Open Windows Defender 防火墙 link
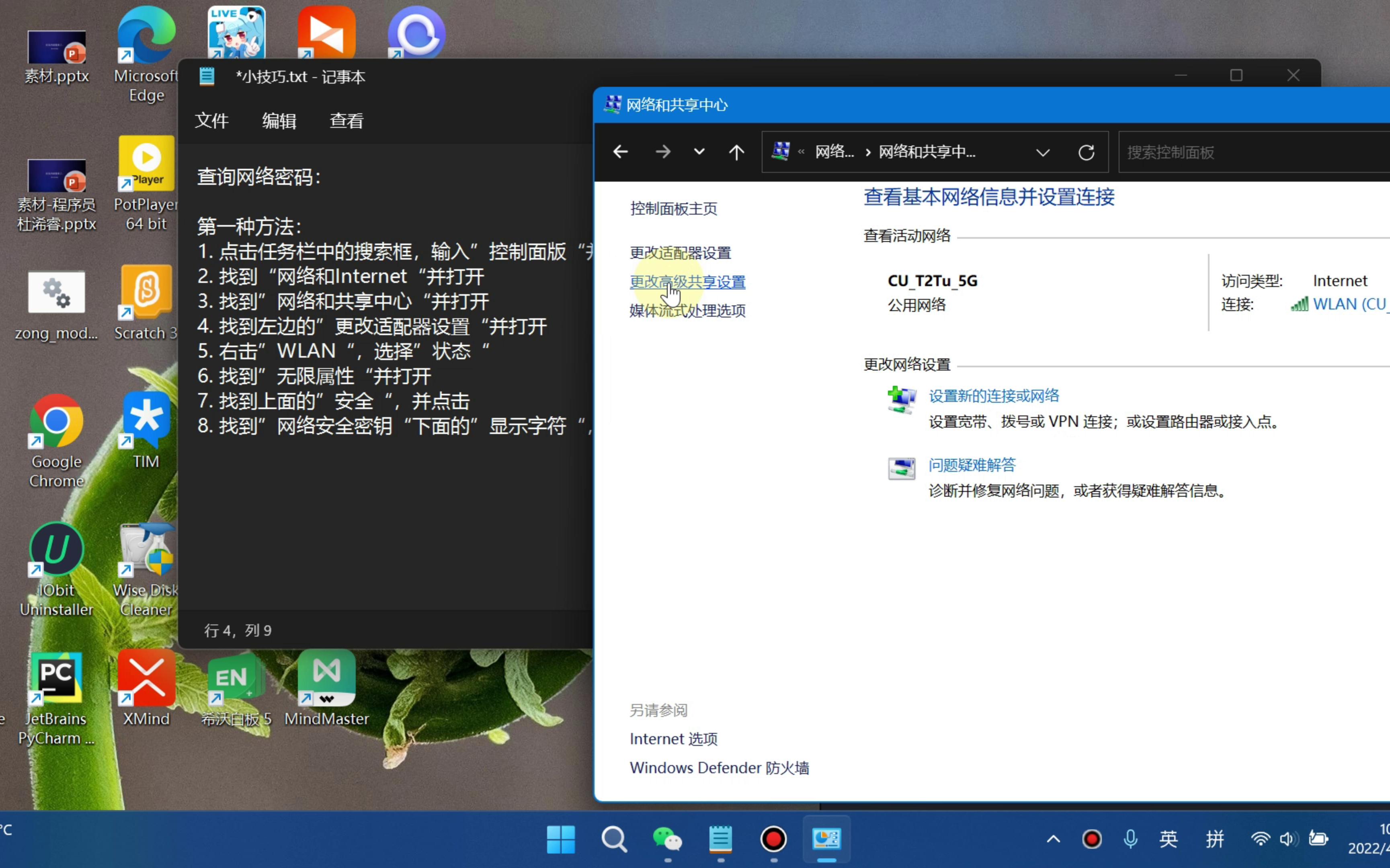 pos(720,768)
